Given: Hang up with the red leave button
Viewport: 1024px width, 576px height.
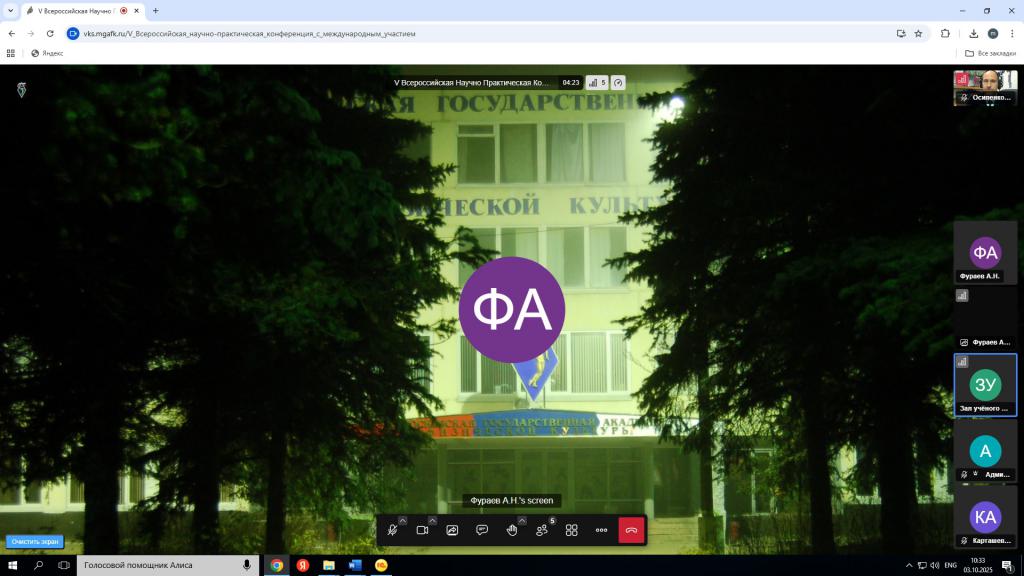Looking at the screenshot, I should click(x=631, y=530).
